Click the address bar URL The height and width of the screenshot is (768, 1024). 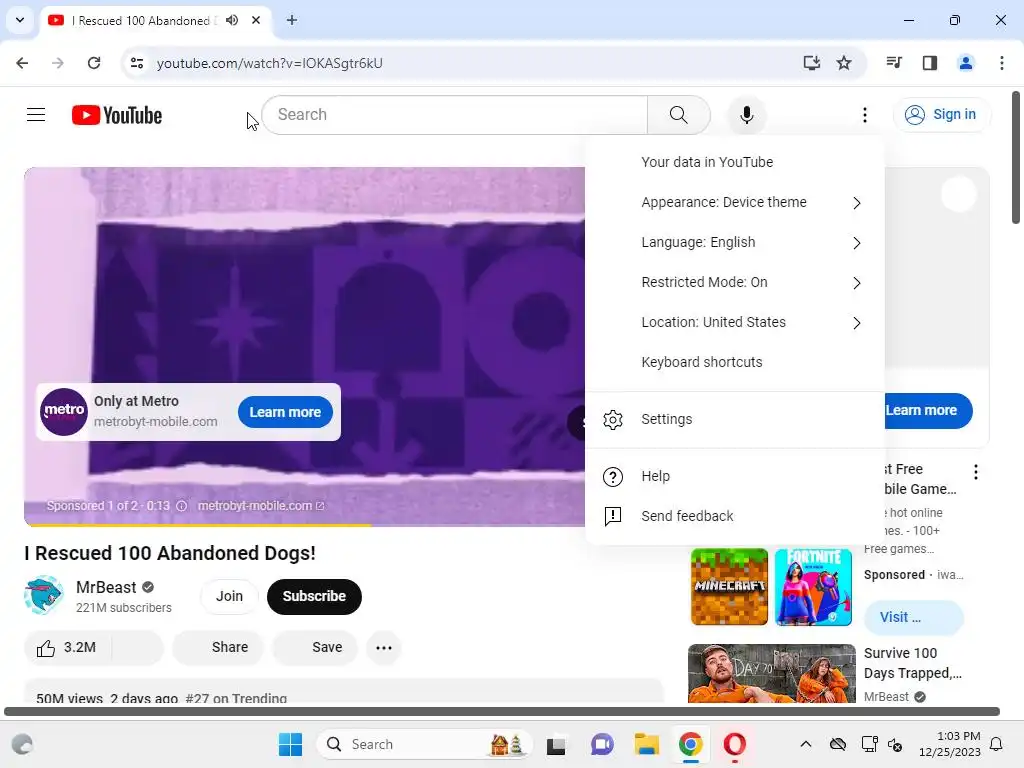270,63
